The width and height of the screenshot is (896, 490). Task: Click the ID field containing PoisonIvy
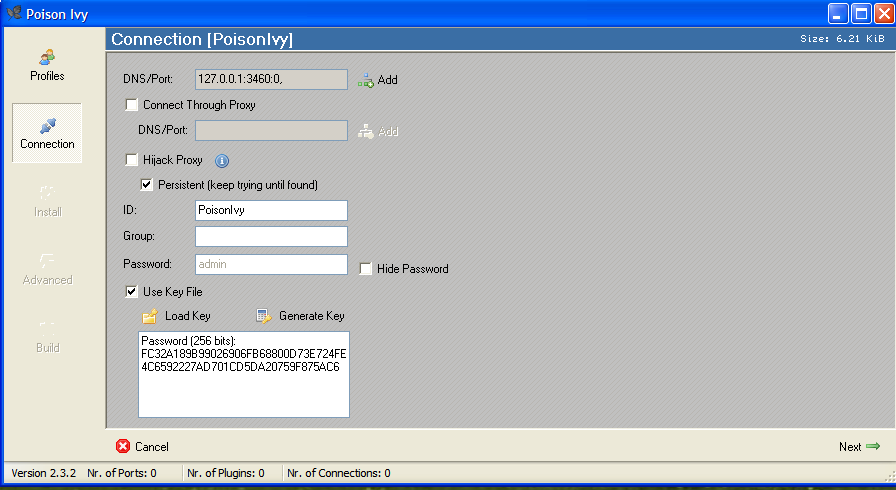[271, 211]
